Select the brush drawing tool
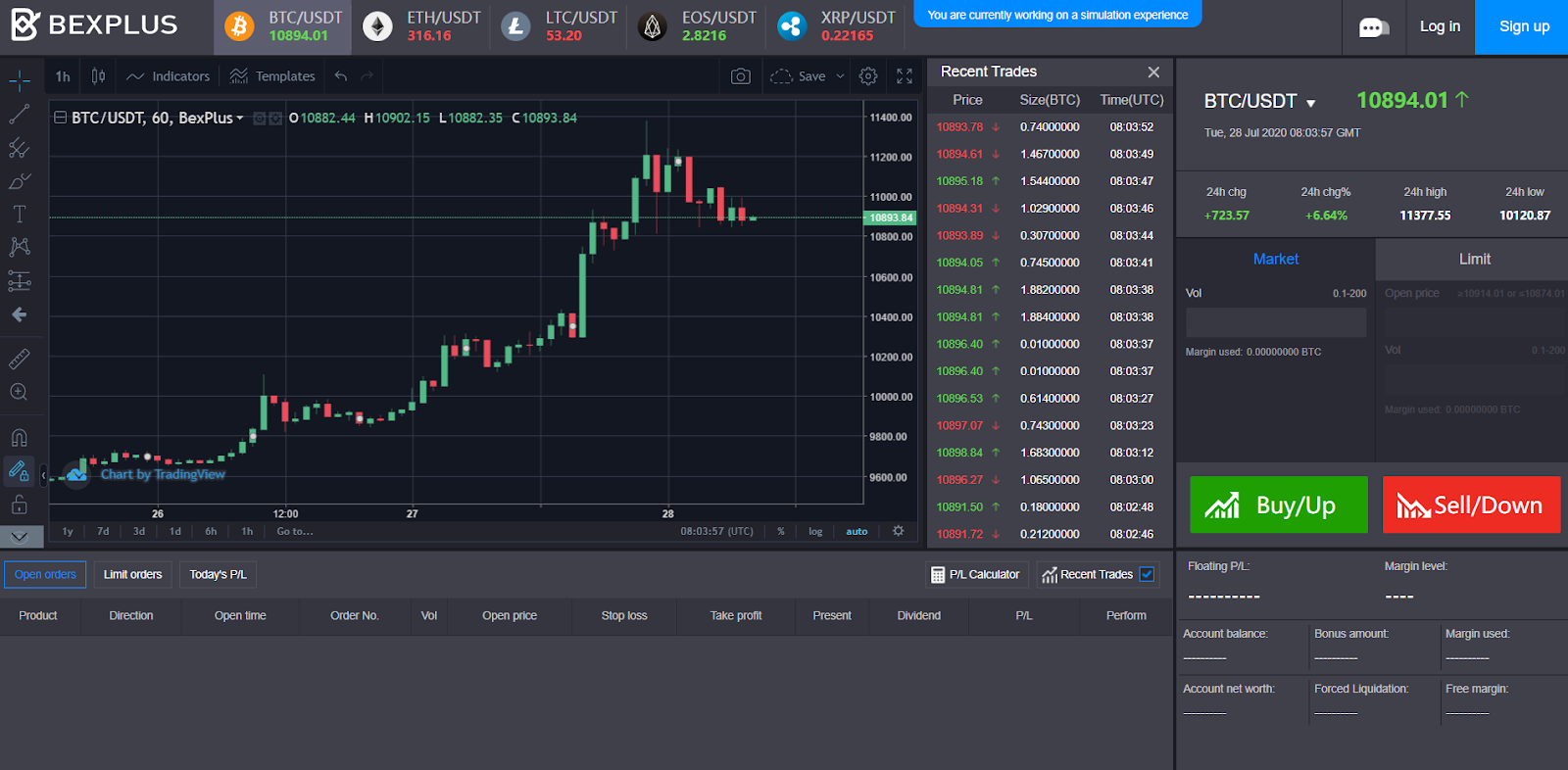Screen dimensions: 1568x770 coord(20,181)
